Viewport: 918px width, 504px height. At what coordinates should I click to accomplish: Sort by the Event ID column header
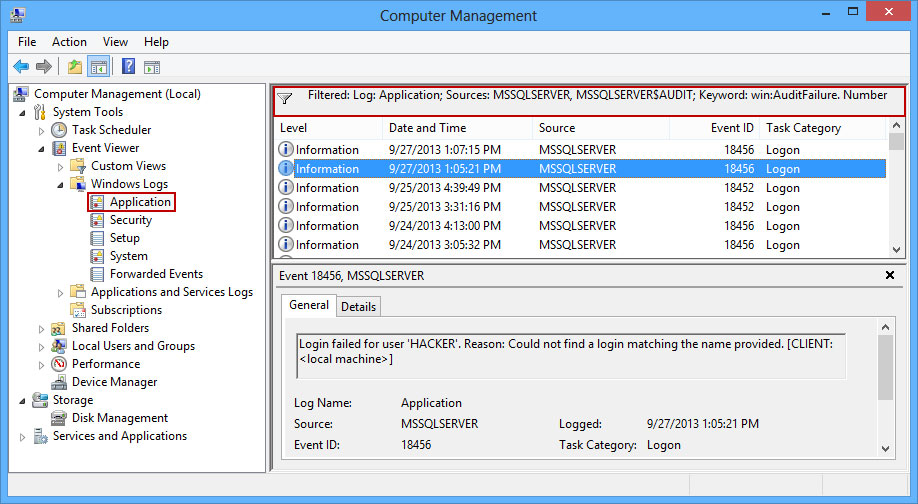tap(714, 128)
